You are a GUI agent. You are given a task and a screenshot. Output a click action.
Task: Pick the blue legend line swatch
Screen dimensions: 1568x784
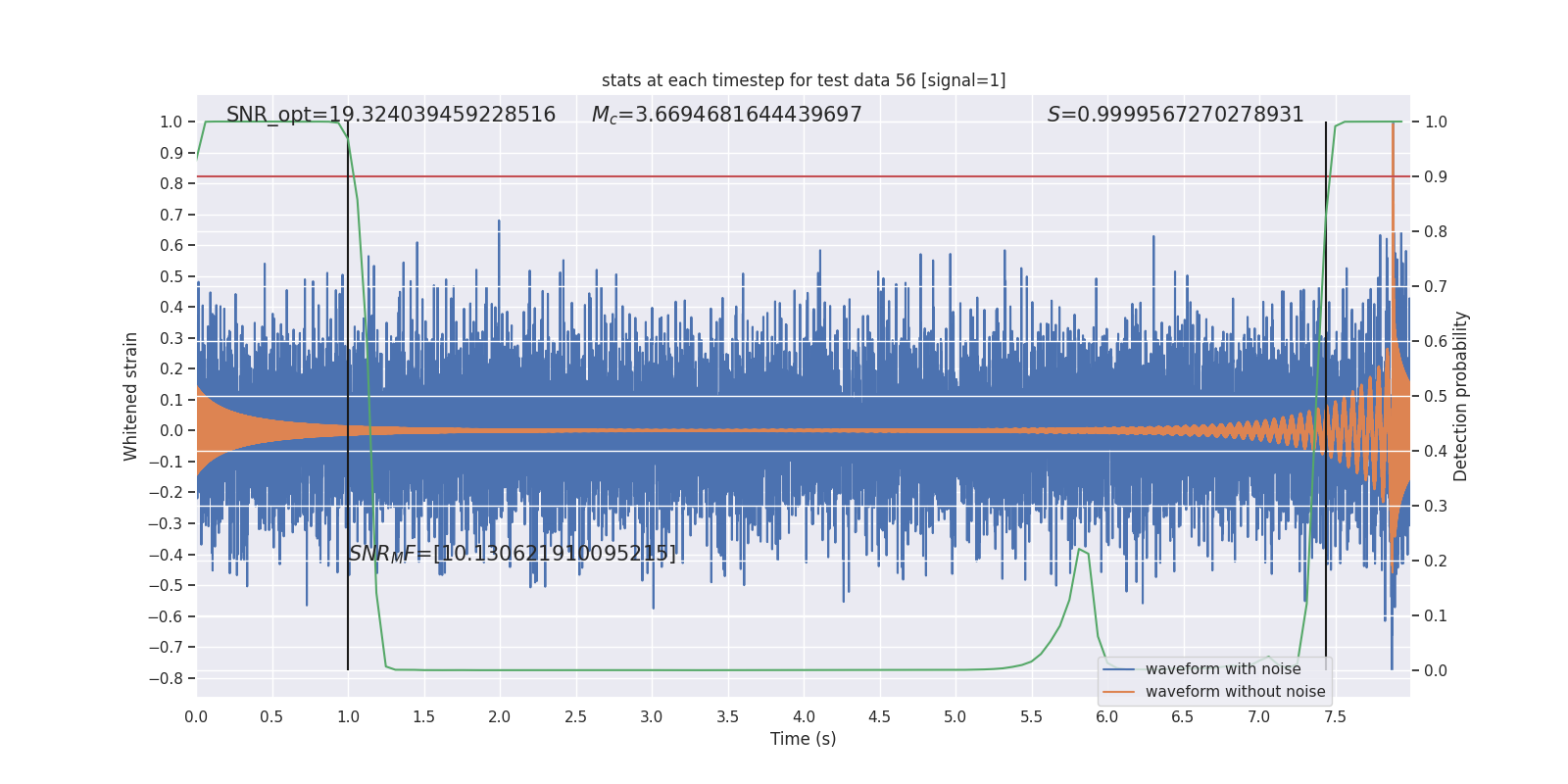[x=1118, y=669]
